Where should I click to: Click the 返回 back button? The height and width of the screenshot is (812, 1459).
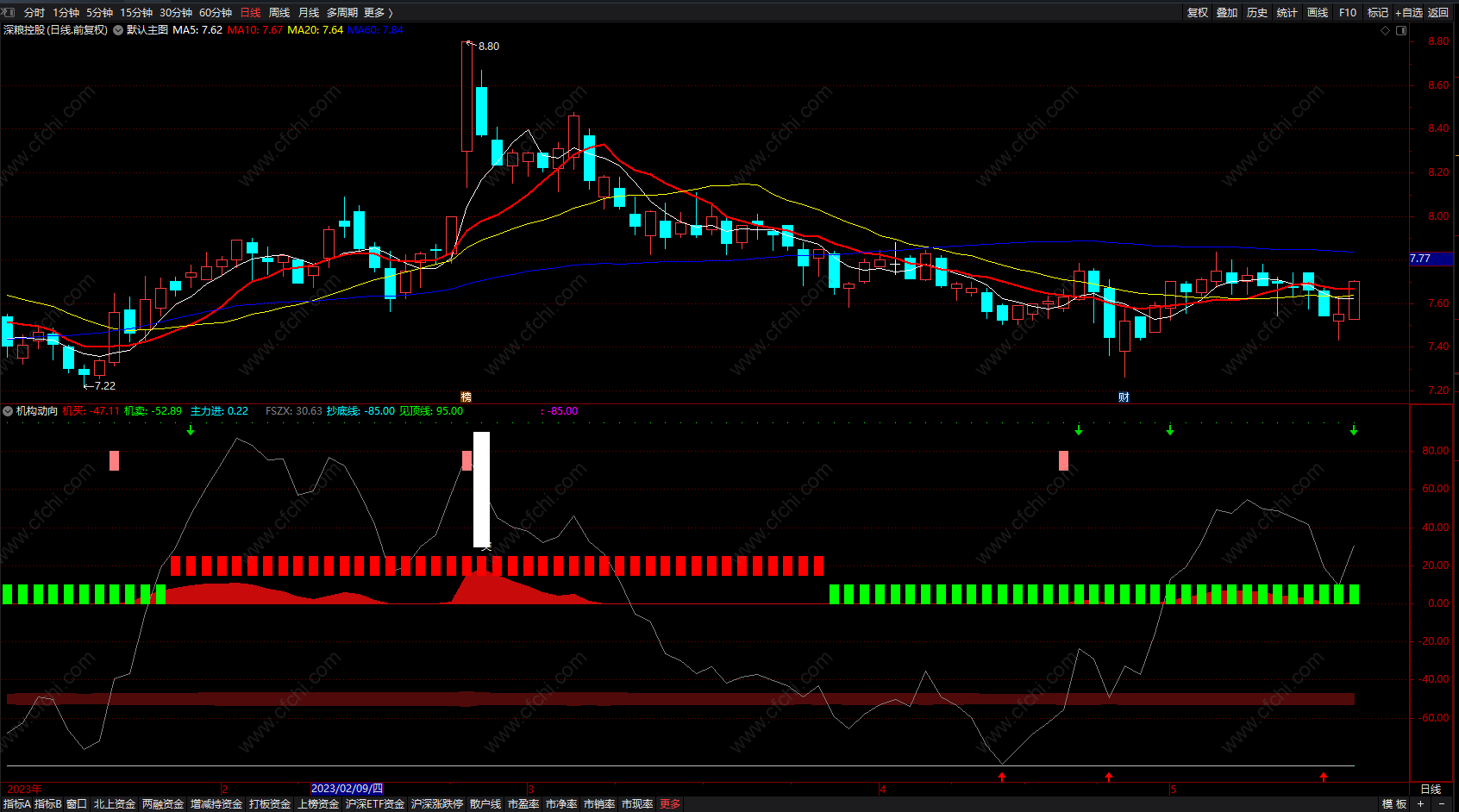point(1438,12)
